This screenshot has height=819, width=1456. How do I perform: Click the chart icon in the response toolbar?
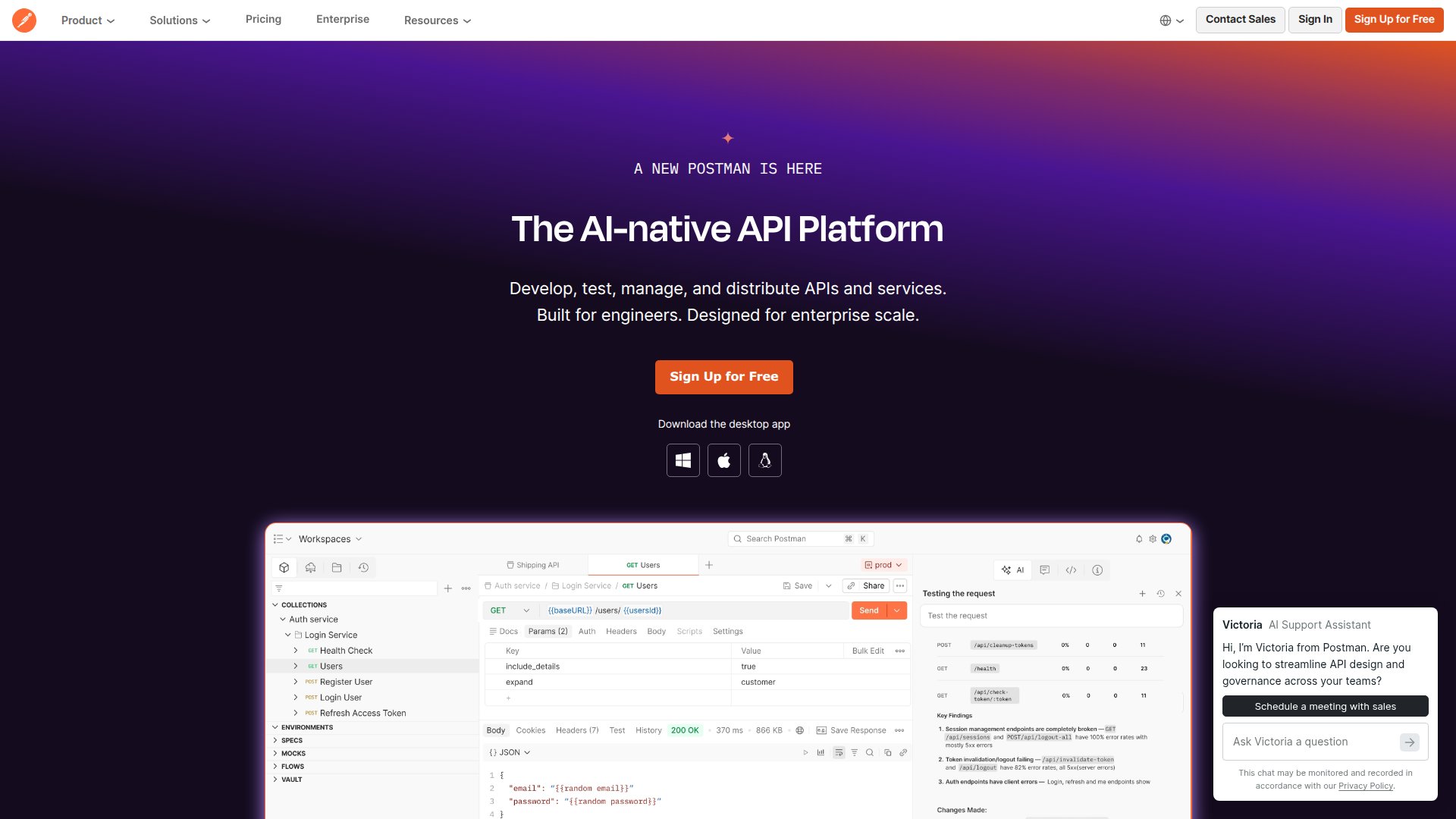[x=821, y=753]
